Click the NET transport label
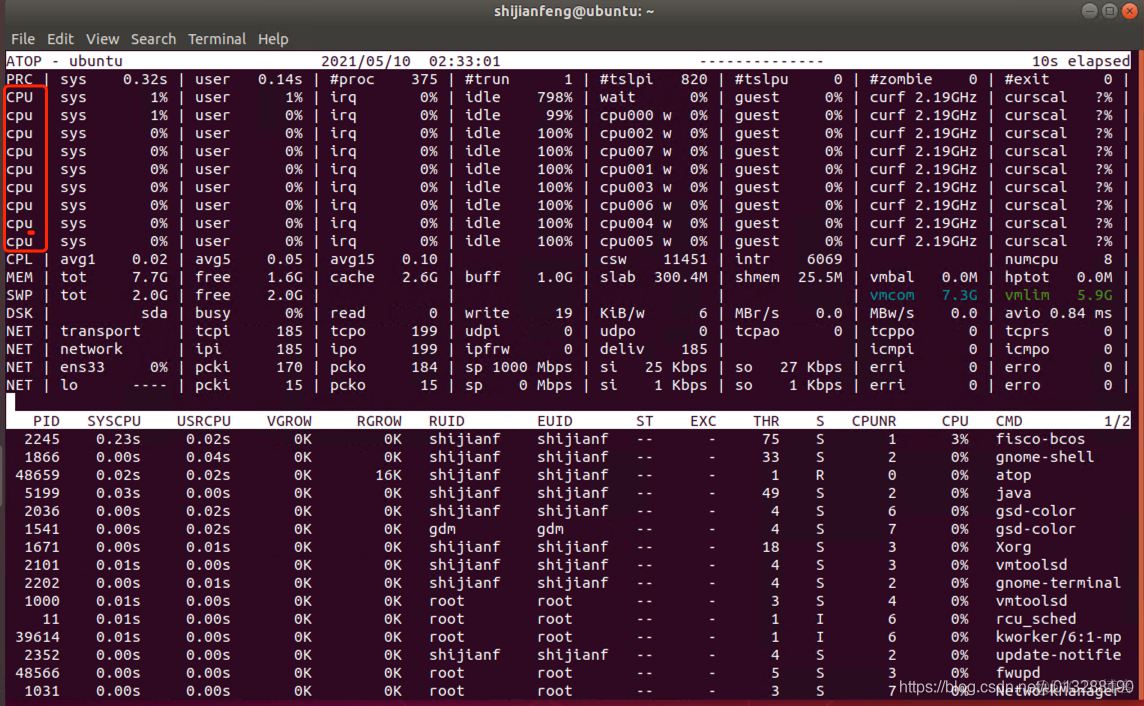This screenshot has width=1144, height=706. (100, 331)
